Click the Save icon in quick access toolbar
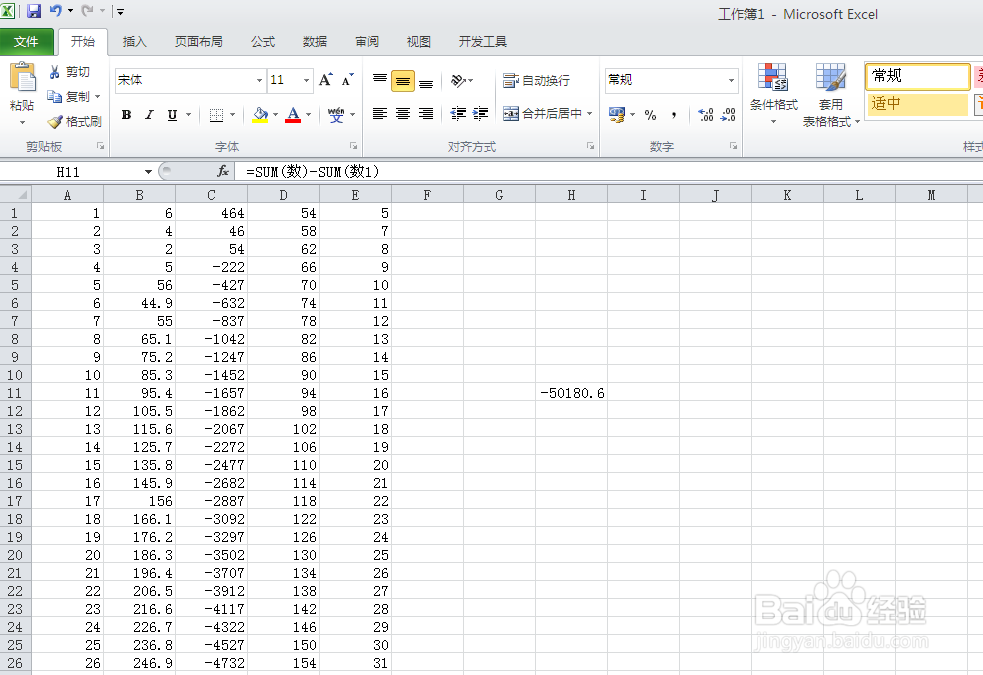This screenshot has width=983, height=675. (33, 11)
